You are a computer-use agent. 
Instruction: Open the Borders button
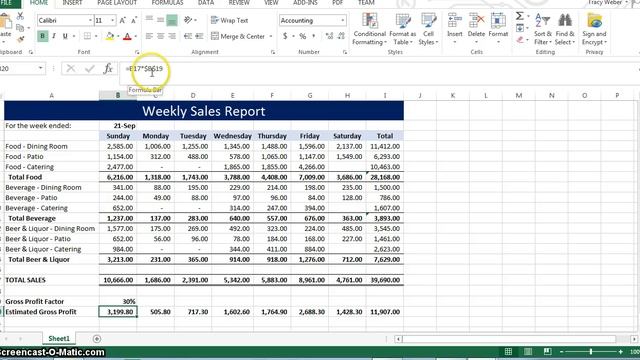click(87, 36)
